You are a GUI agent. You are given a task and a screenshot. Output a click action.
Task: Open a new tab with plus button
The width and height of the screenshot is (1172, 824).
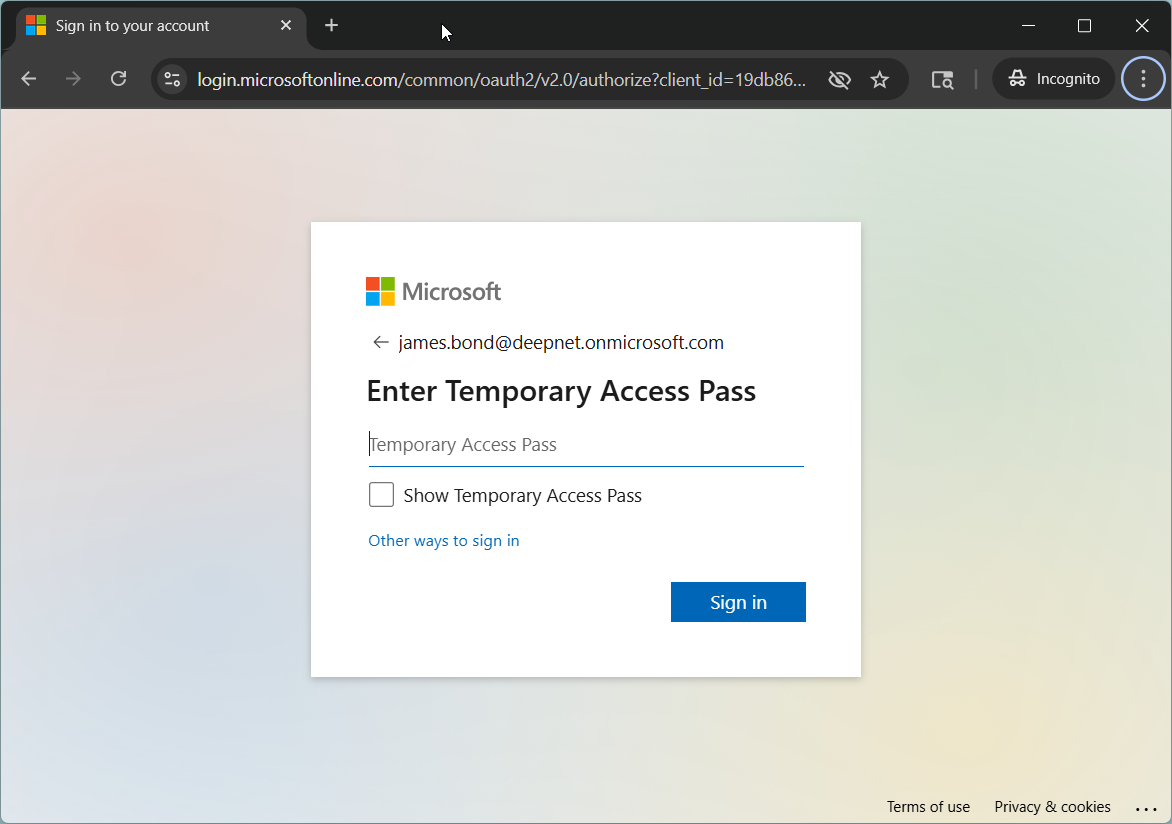pos(332,25)
